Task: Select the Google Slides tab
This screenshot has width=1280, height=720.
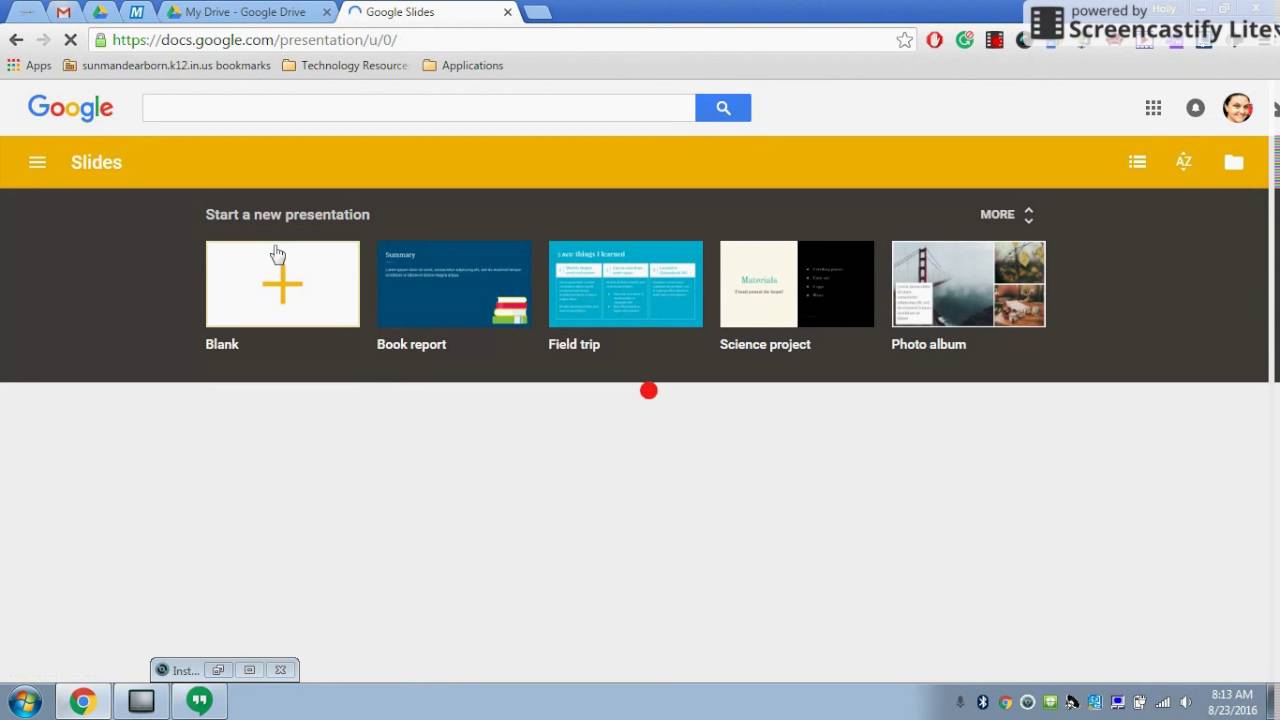Action: 429,12
